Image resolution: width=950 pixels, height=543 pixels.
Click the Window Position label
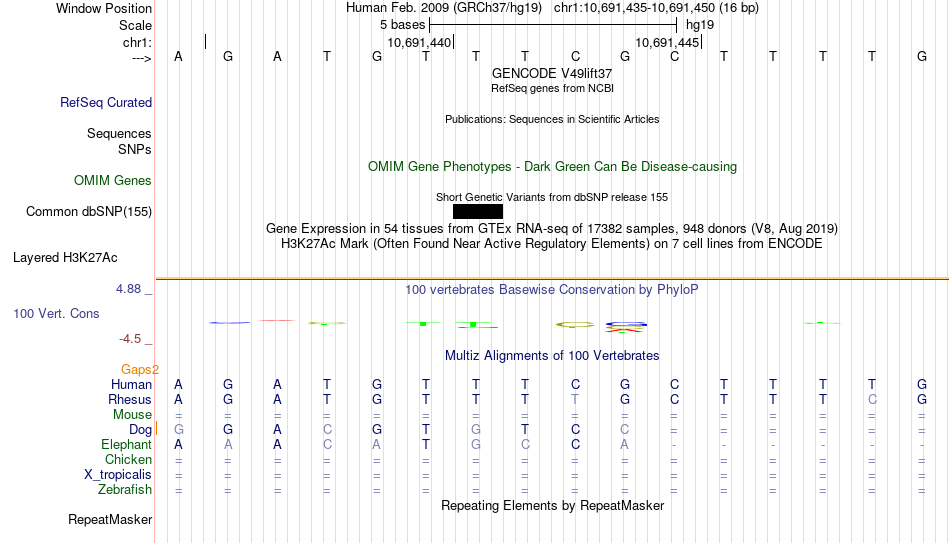pos(104,8)
